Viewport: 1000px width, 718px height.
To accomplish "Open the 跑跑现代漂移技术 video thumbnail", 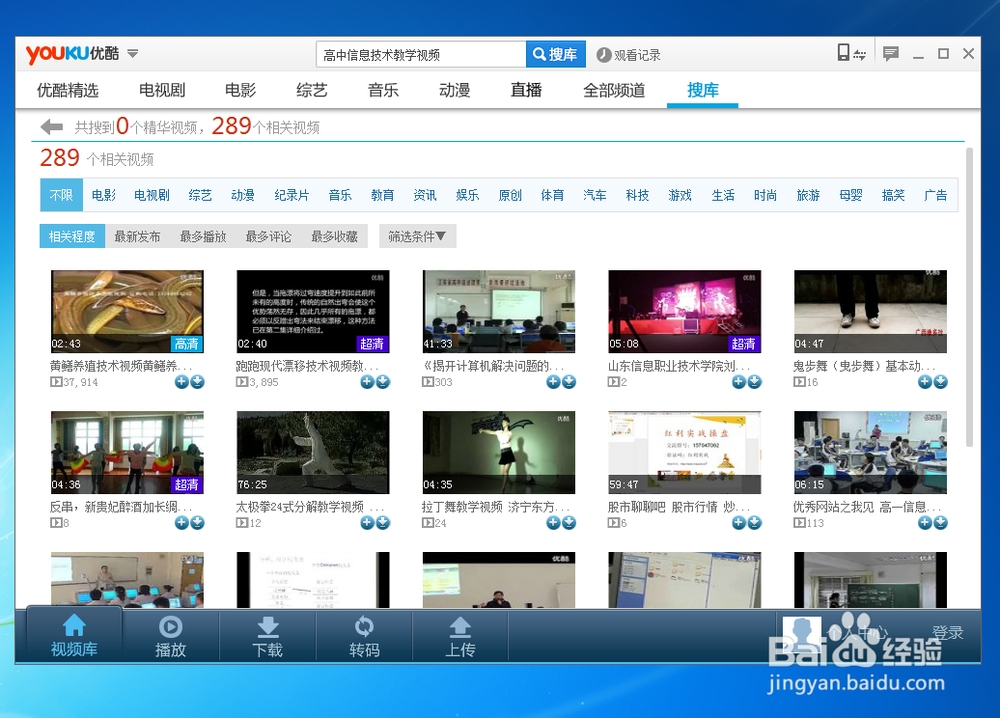I will 313,311.
